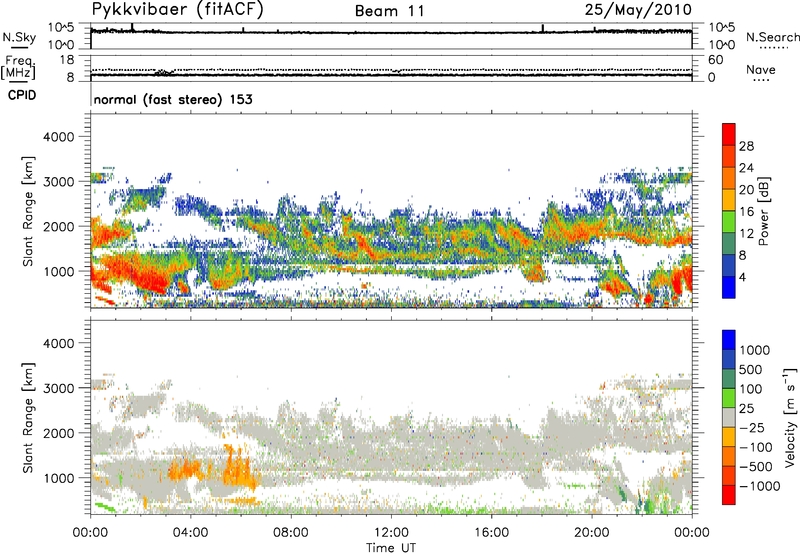The image size is (800, 554).
Task: Click 2000 tick on velocity panel
Action: click(x=58, y=433)
